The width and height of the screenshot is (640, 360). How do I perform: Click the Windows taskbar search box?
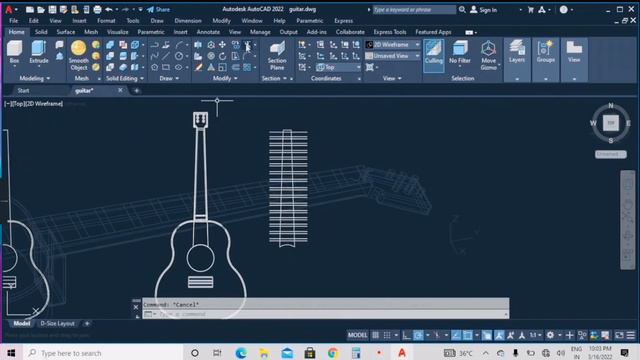click(x=103, y=353)
